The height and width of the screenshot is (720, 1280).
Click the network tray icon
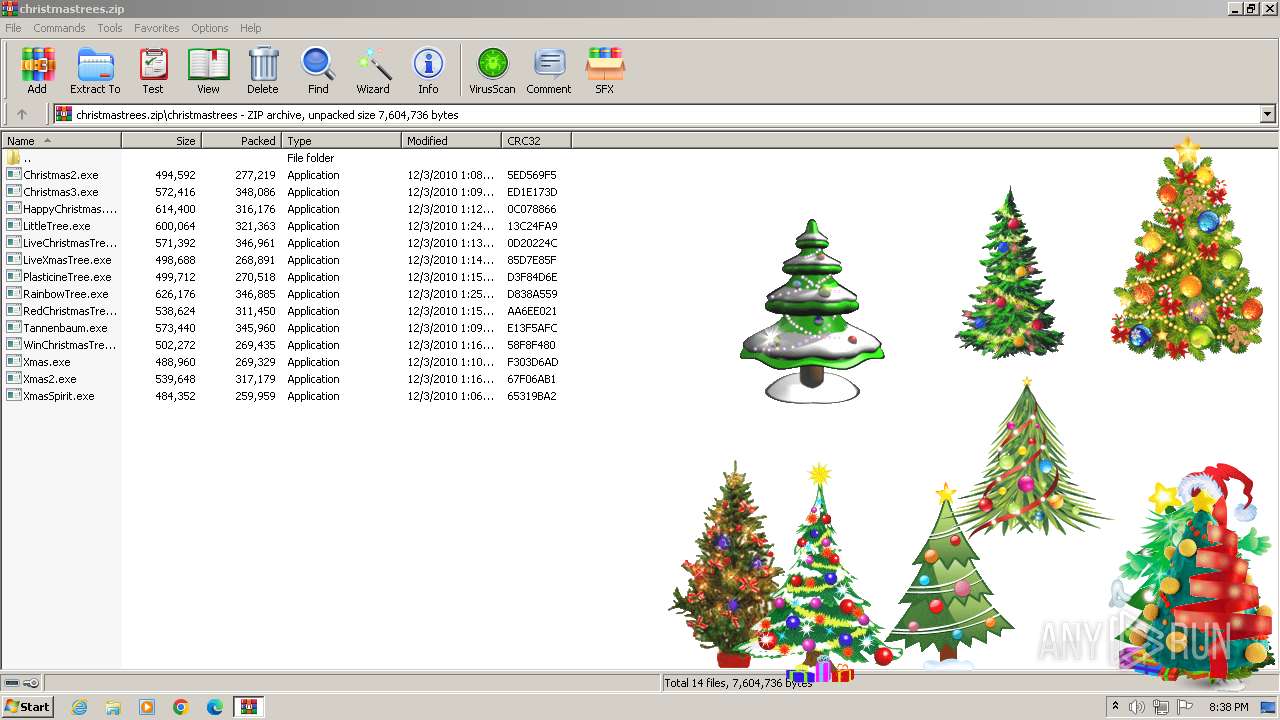point(1161,707)
